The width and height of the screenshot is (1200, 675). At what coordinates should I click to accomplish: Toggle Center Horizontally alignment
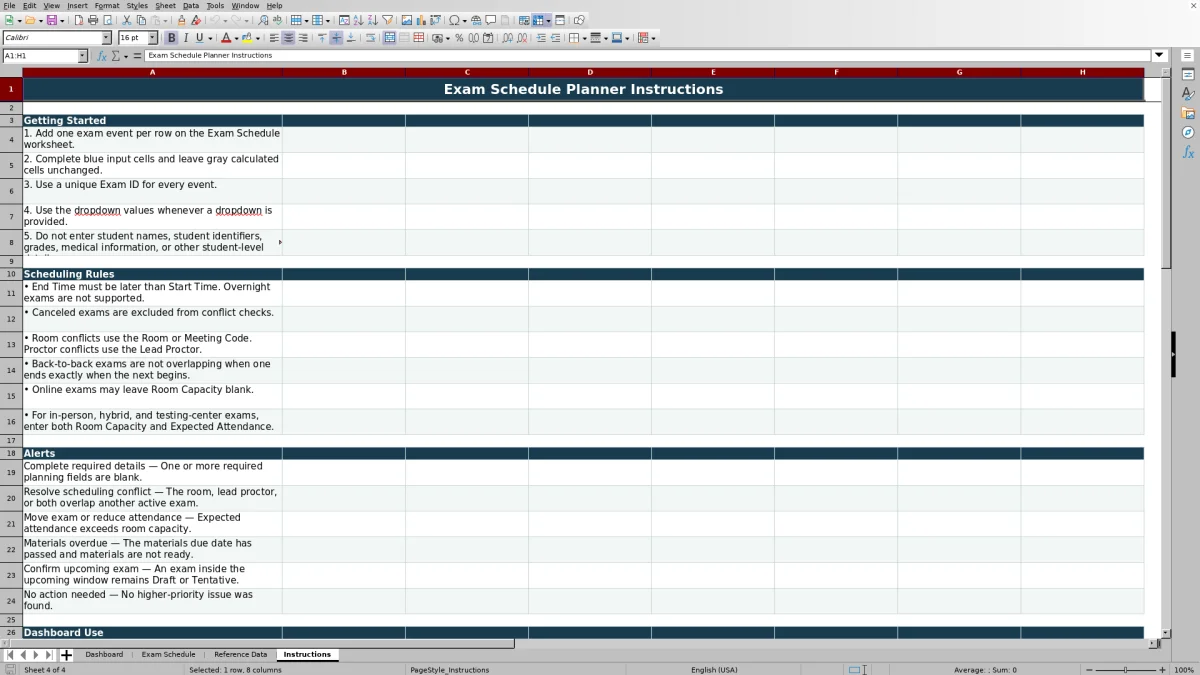[x=288, y=38]
